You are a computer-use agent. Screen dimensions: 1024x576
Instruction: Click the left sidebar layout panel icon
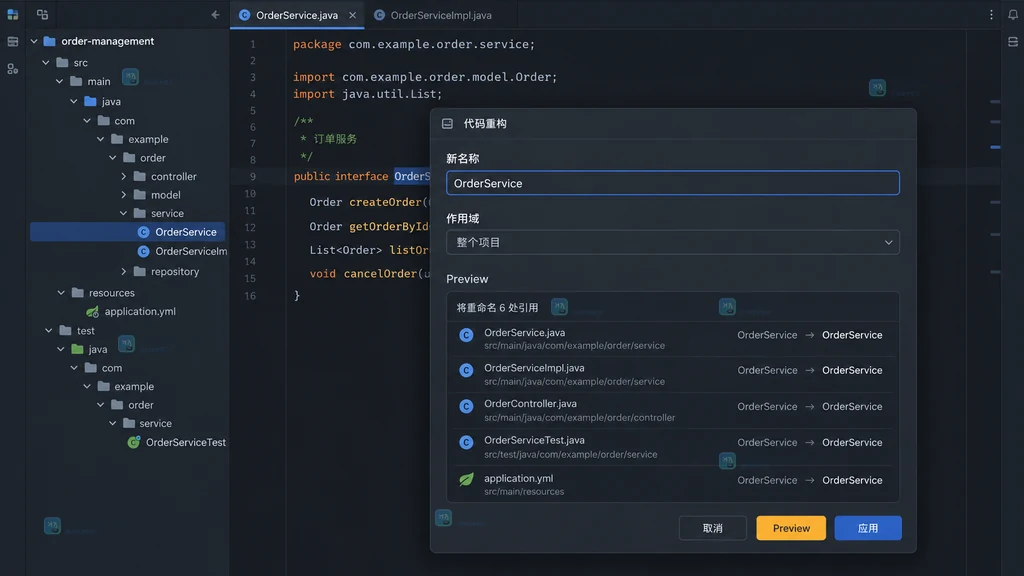[x=12, y=42]
